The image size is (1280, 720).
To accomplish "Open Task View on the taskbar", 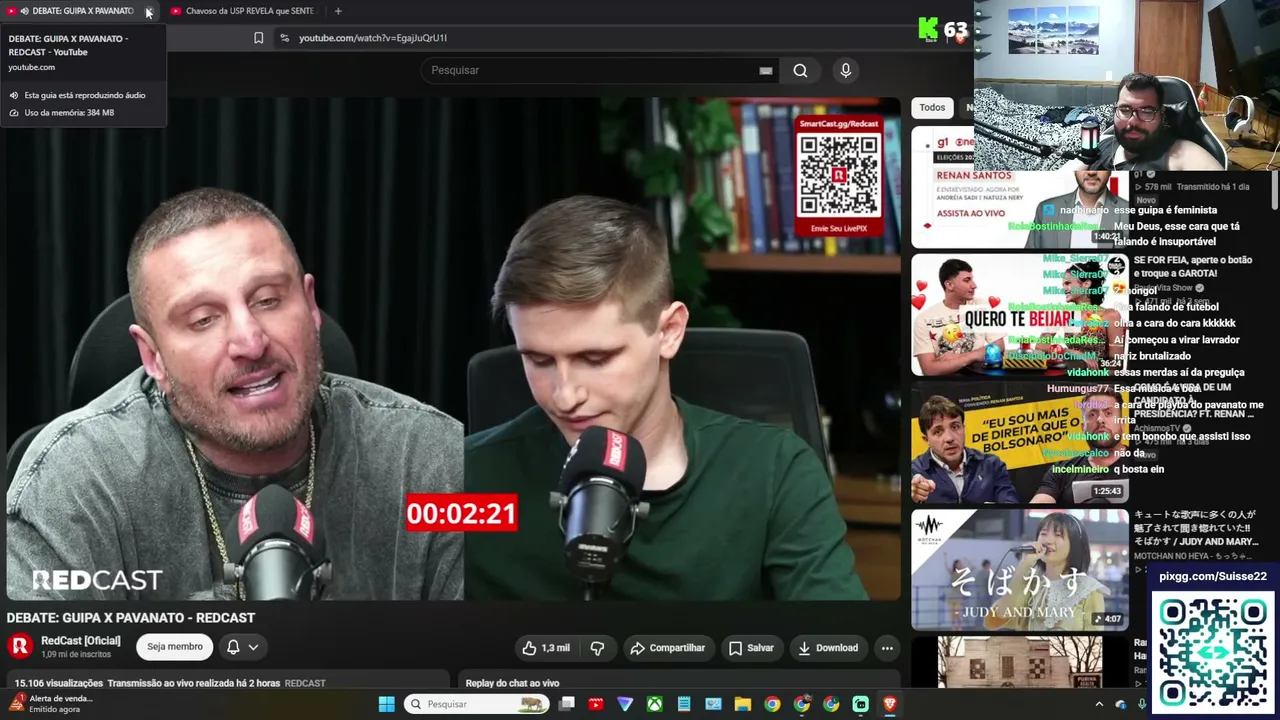I will tap(567, 704).
